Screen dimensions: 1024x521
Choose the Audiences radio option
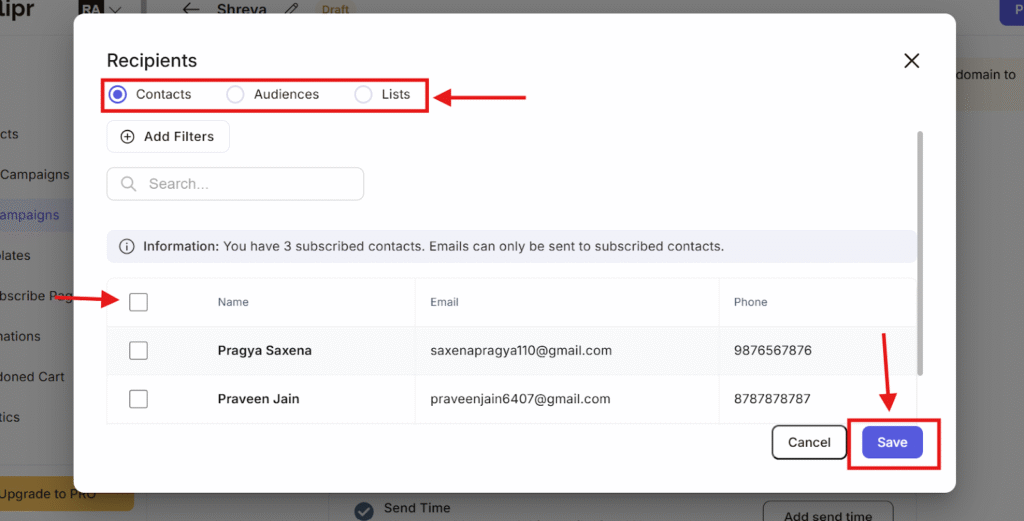pos(235,94)
